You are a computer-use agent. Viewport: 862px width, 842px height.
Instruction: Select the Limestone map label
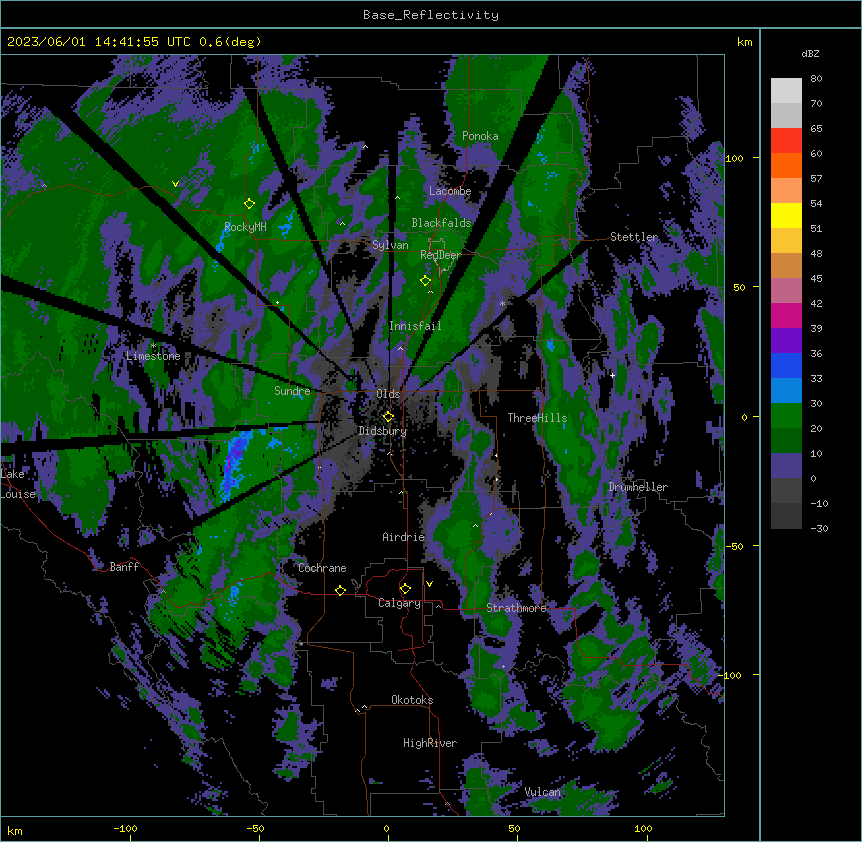[153, 356]
